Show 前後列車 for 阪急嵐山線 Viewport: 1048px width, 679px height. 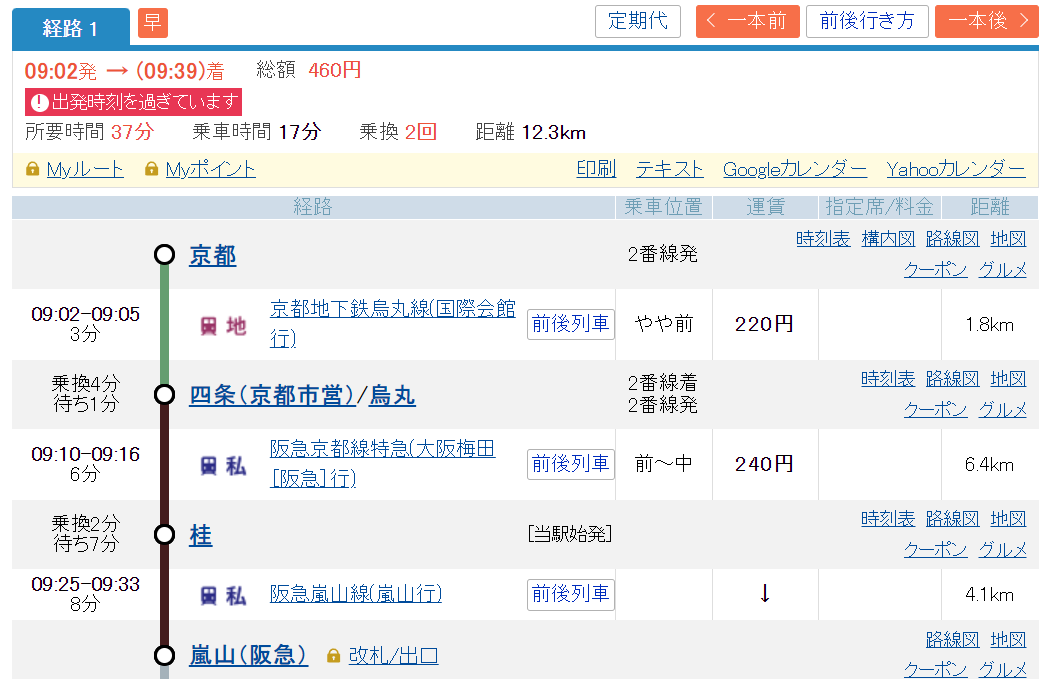[x=570, y=594]
